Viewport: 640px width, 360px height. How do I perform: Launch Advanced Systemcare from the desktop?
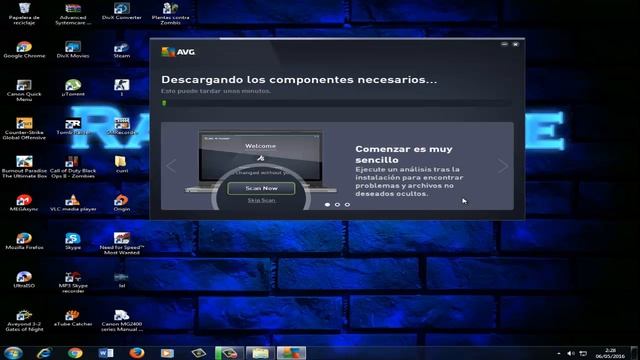[73, 13]
